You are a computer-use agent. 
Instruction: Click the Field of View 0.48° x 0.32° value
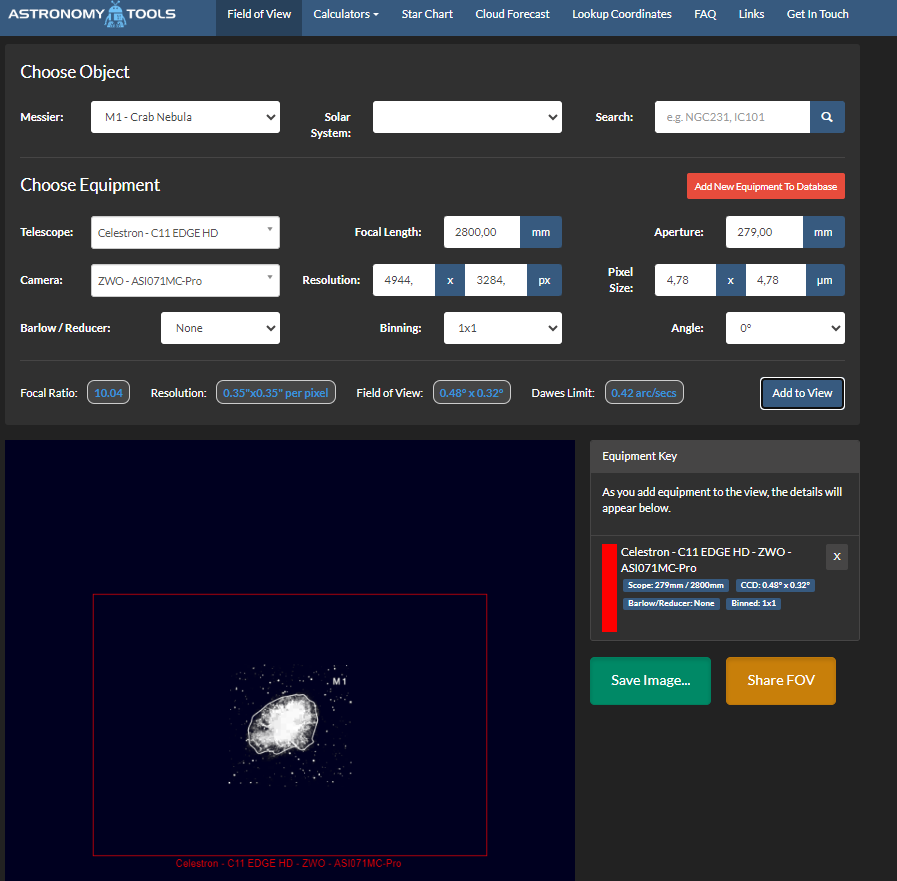(x=471, y=393)
